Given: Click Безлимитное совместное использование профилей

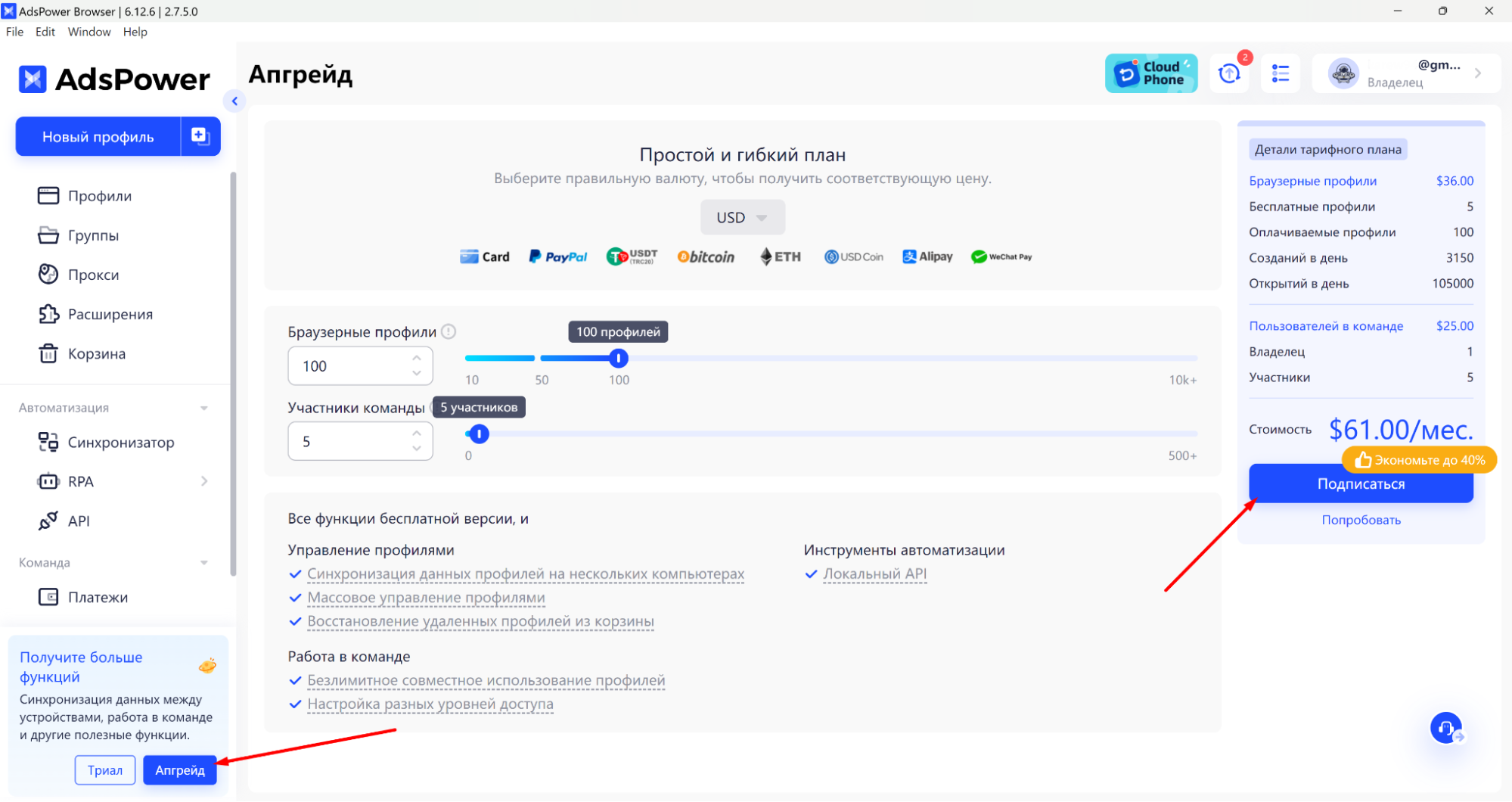Looking at the screenshot, I should tap(486, 680).
